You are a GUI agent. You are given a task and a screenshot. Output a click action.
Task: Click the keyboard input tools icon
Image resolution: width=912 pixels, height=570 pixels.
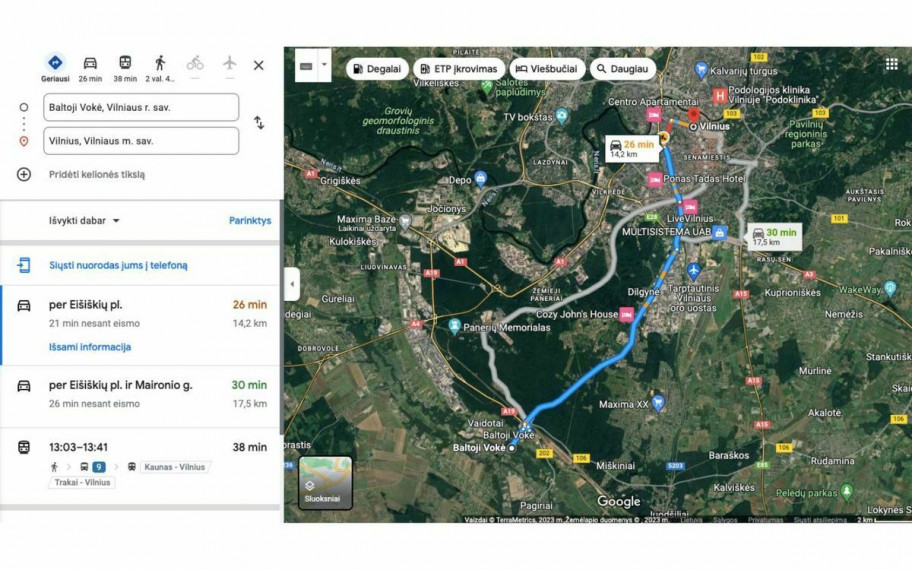tap(307, 66)
